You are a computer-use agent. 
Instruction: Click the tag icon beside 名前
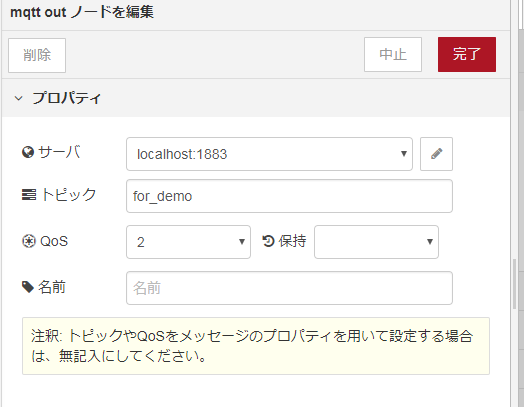pyautogui.click(x=28, y=287)
